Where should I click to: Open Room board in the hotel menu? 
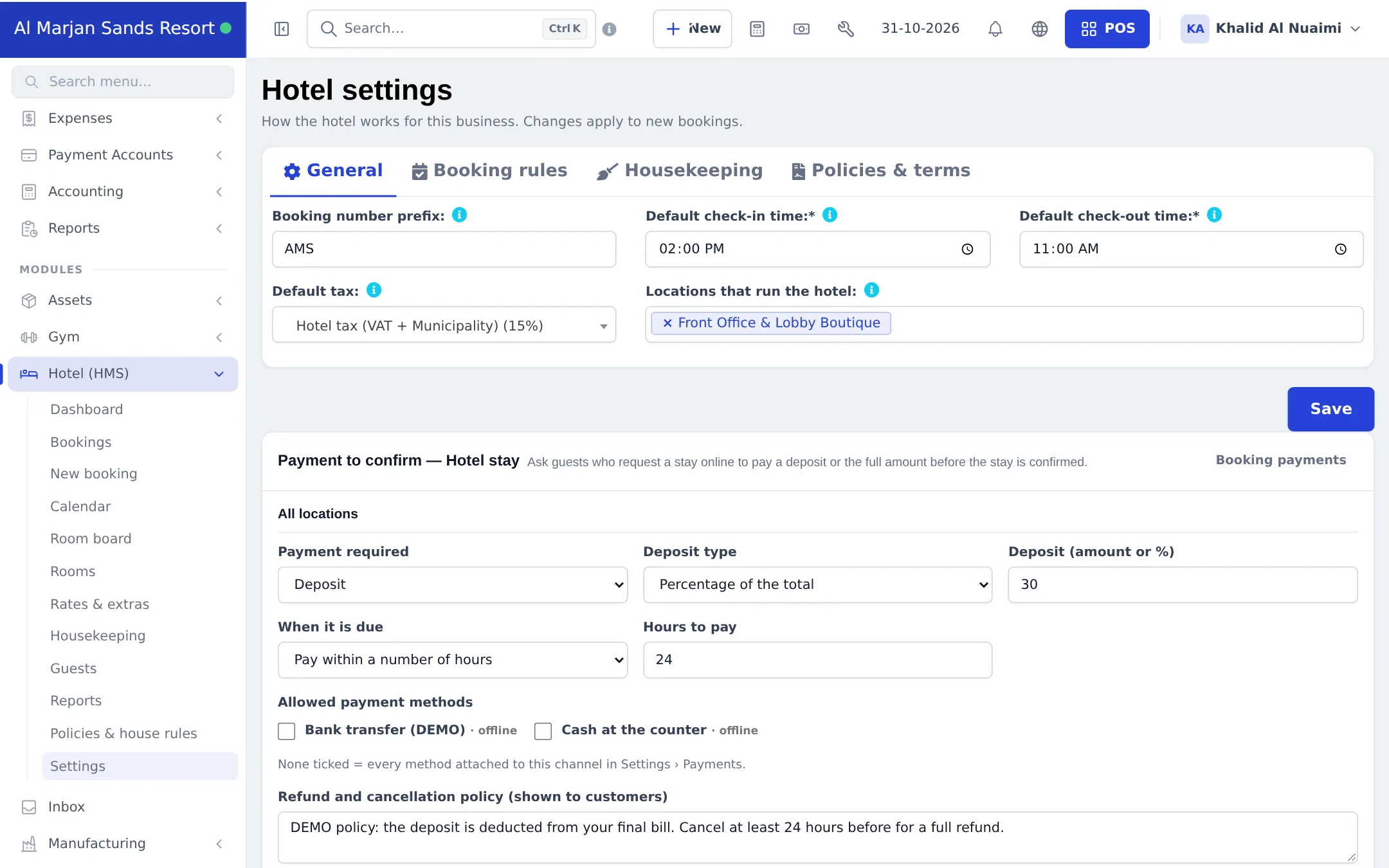pyautogui.click(x=91, y=539)
